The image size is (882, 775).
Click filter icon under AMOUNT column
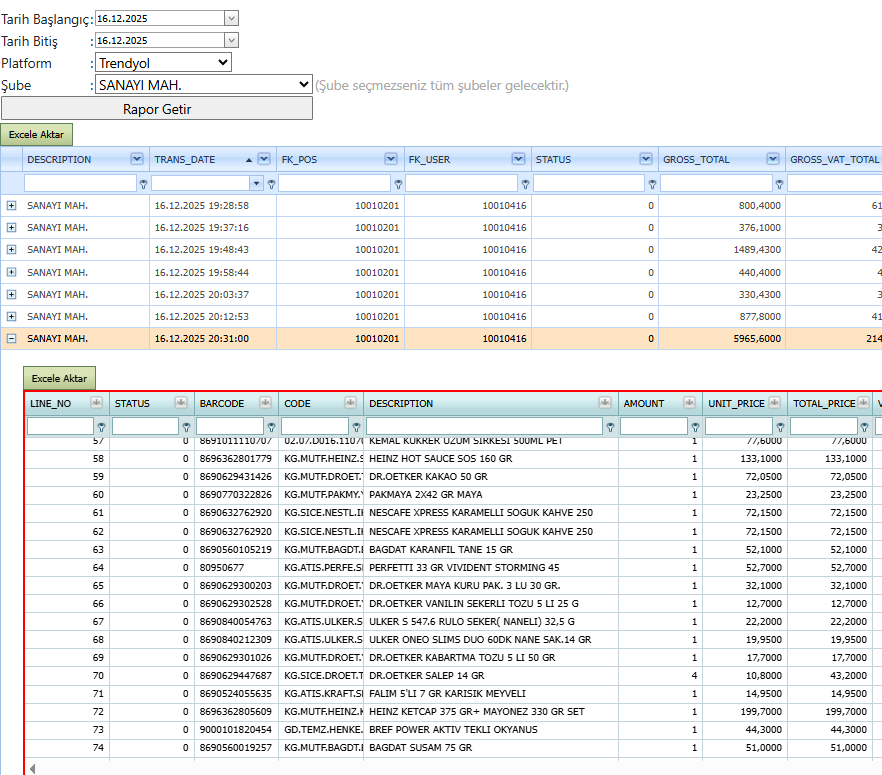[x=695, y=427]
